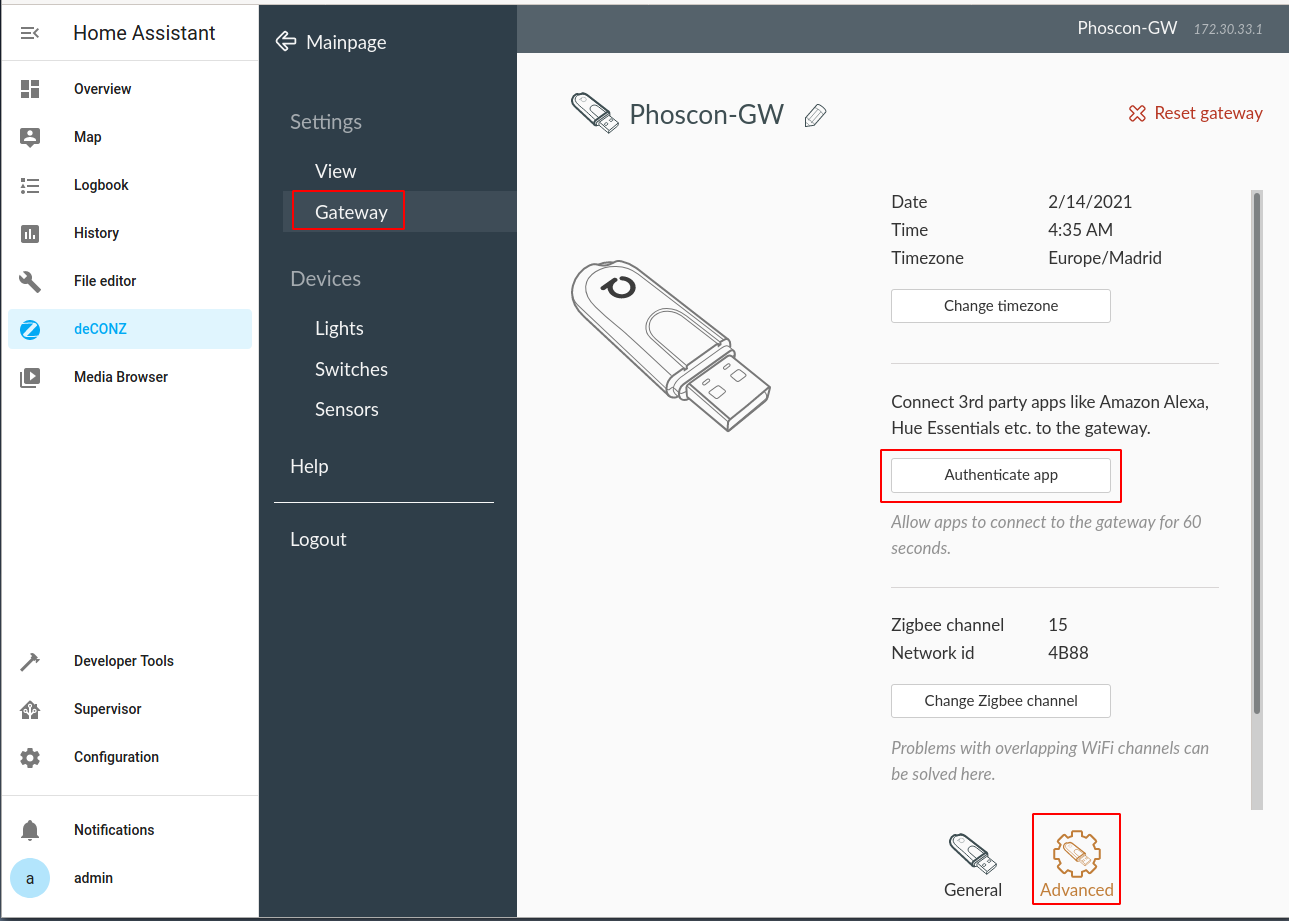Click the pencil icon to rename Phoscon-GW

point(815,115)
